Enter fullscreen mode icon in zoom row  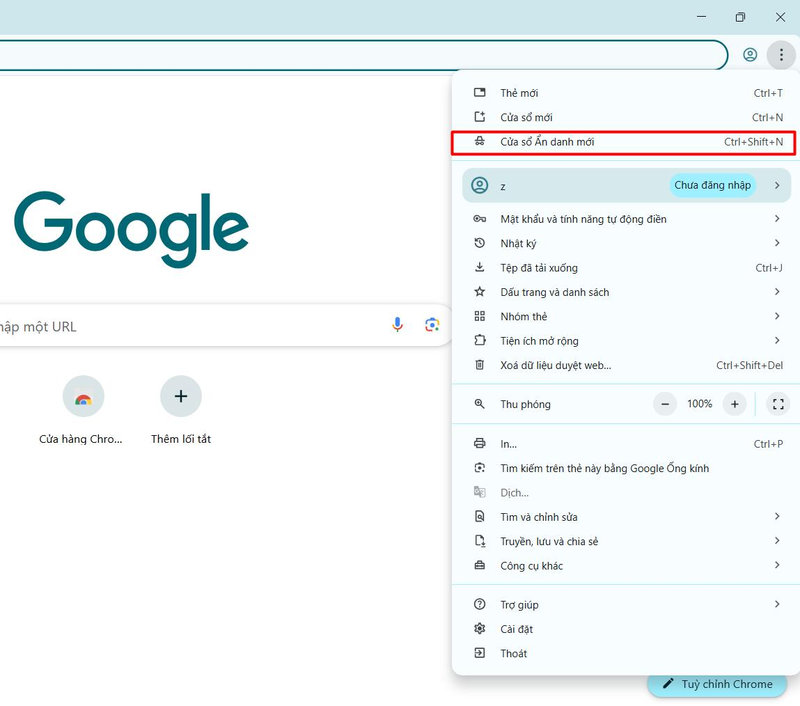[778, 404]
